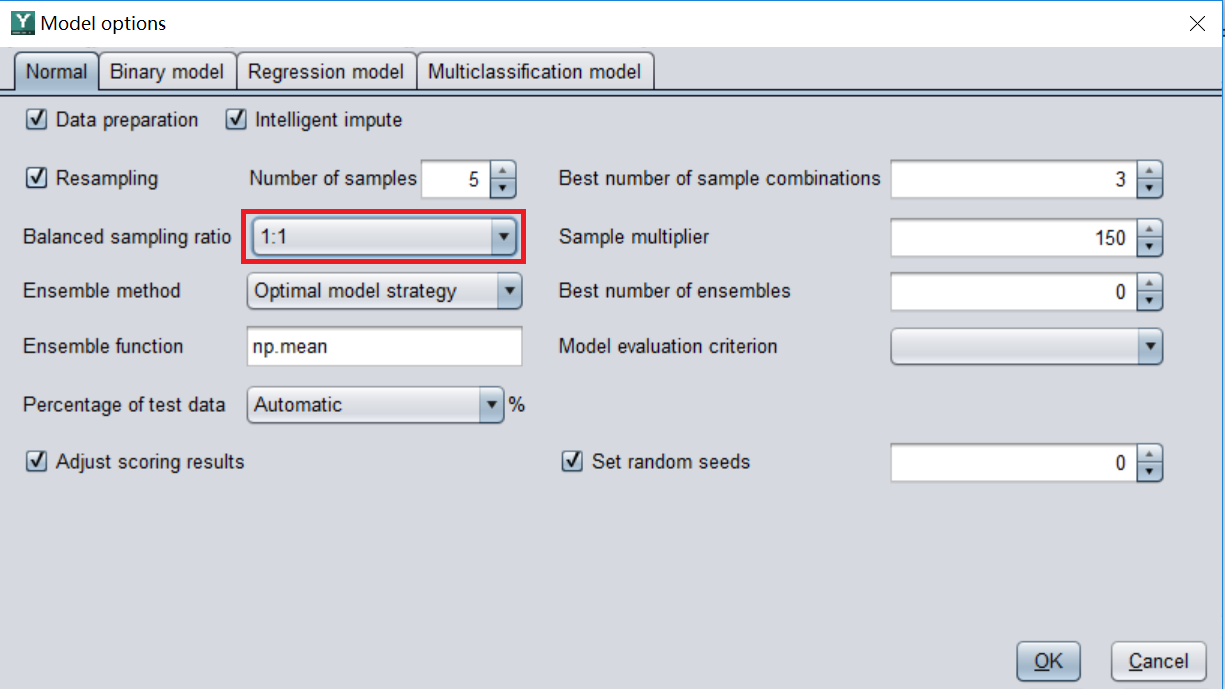Open the Regression model tab
Viewport: 1225px width, 689px height.
tap(326, 72)
